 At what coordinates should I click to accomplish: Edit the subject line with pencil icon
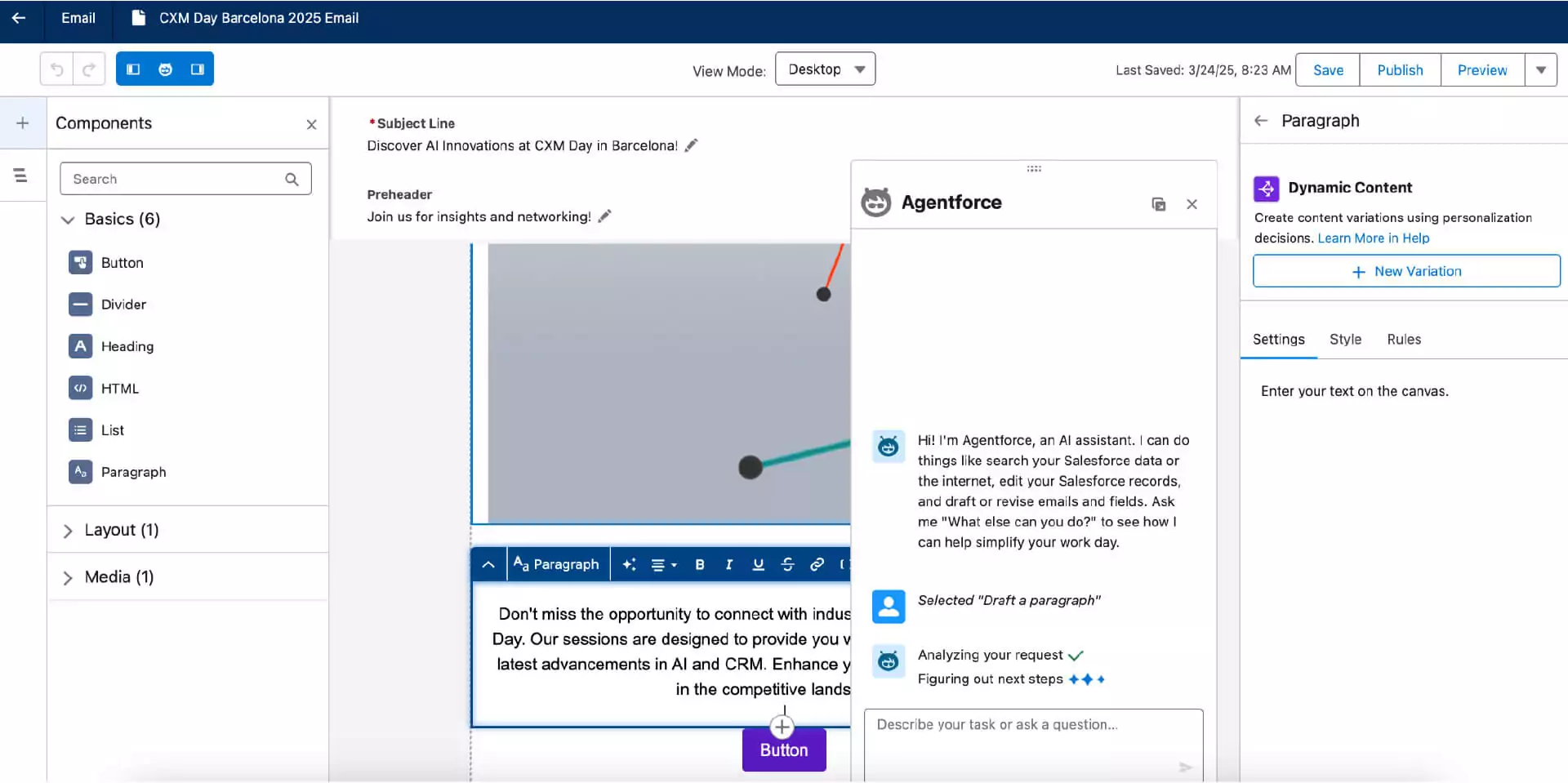(x=691, y=145)
